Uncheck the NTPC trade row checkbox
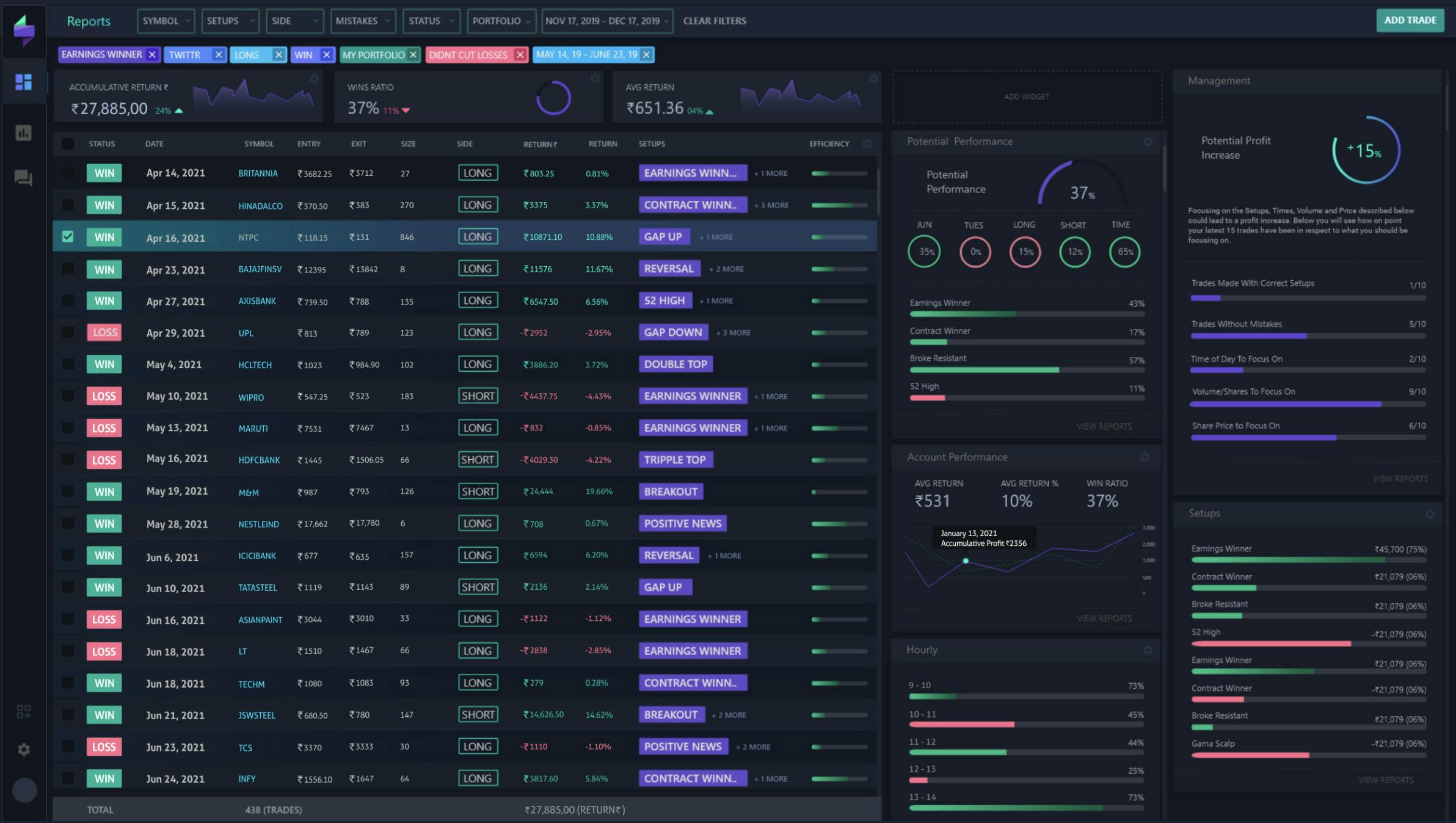The width and height of the screenshot is (1456, 823). [x=68, y=237]
